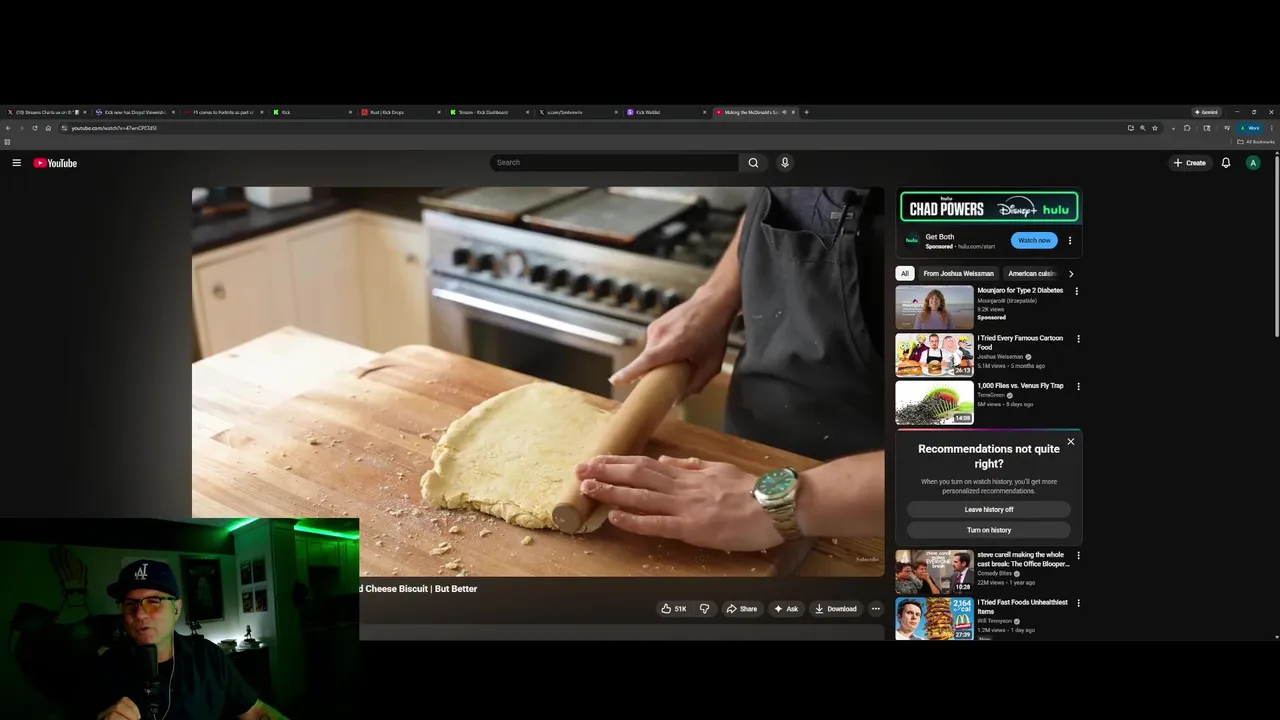Open I Tried Every Famous Cartoon Food thumbnail
This screenshot has width=1280, height=720.
(934, 355)
